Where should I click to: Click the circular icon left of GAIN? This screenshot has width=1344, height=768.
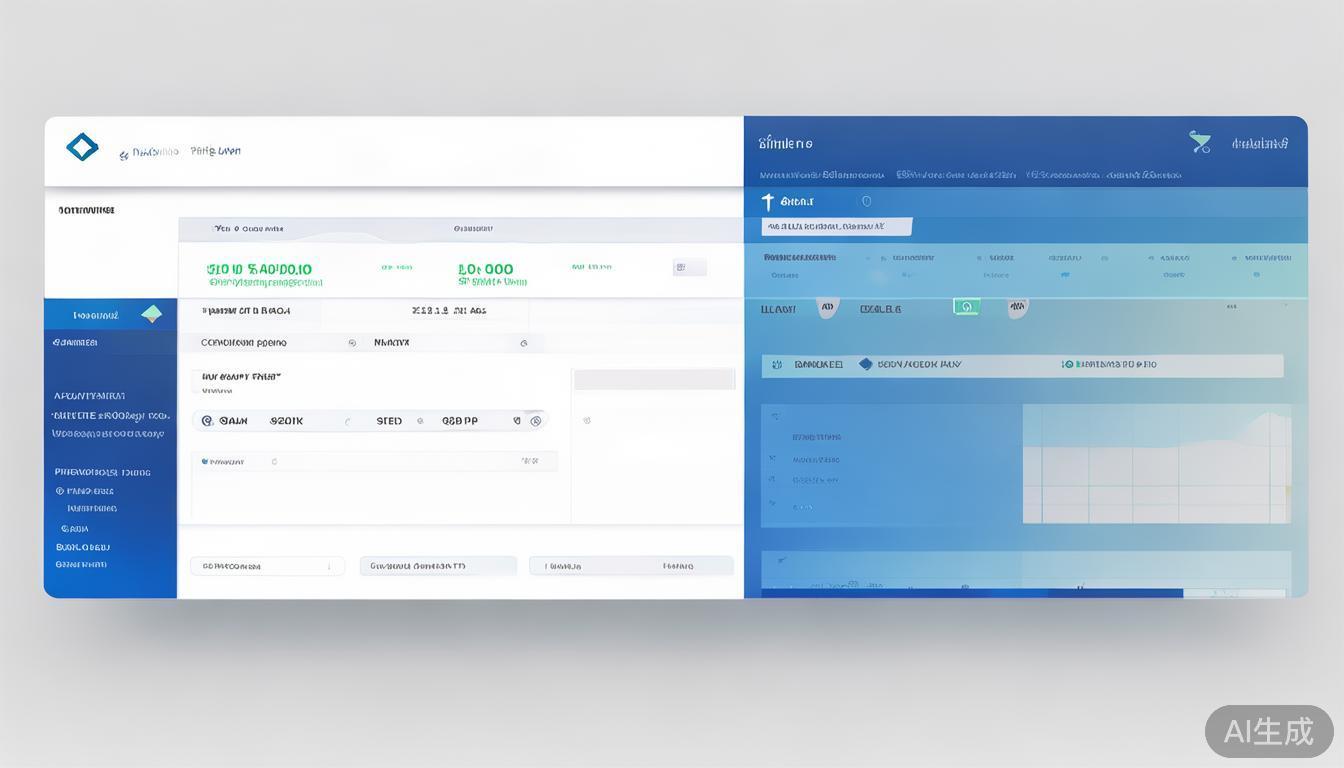[207, 421]
